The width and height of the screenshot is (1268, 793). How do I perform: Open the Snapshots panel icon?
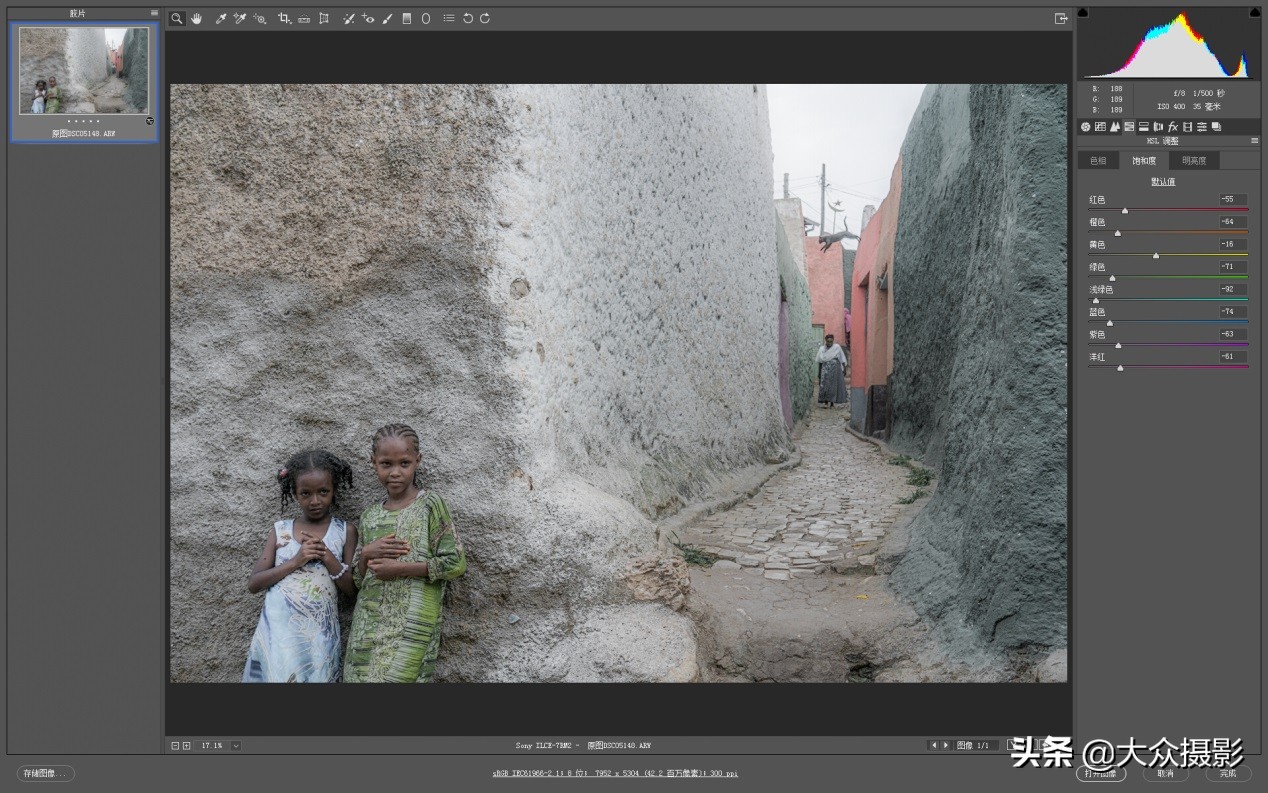[x=1216, y=127]
